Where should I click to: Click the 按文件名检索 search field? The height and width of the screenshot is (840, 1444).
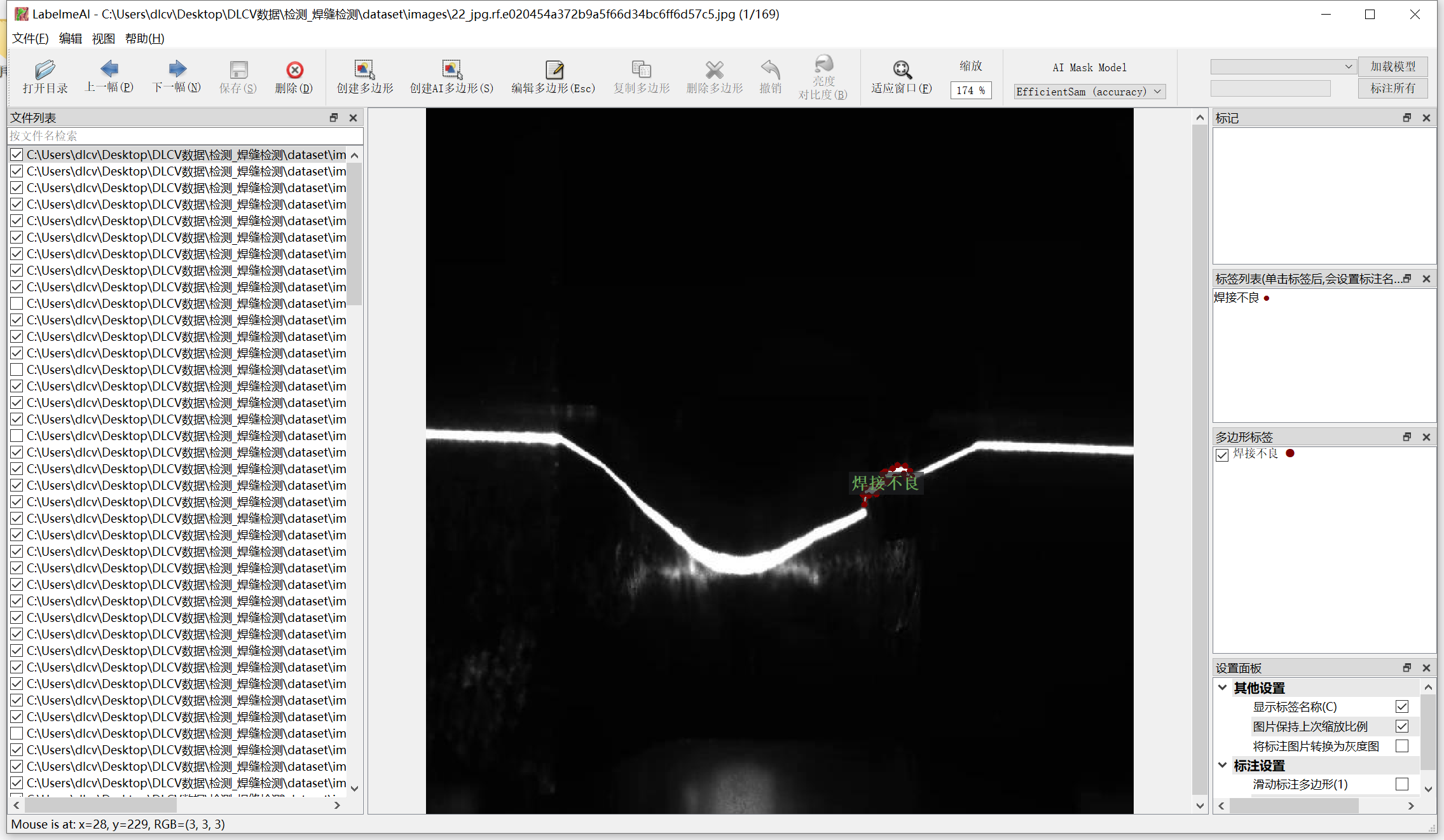185,135
